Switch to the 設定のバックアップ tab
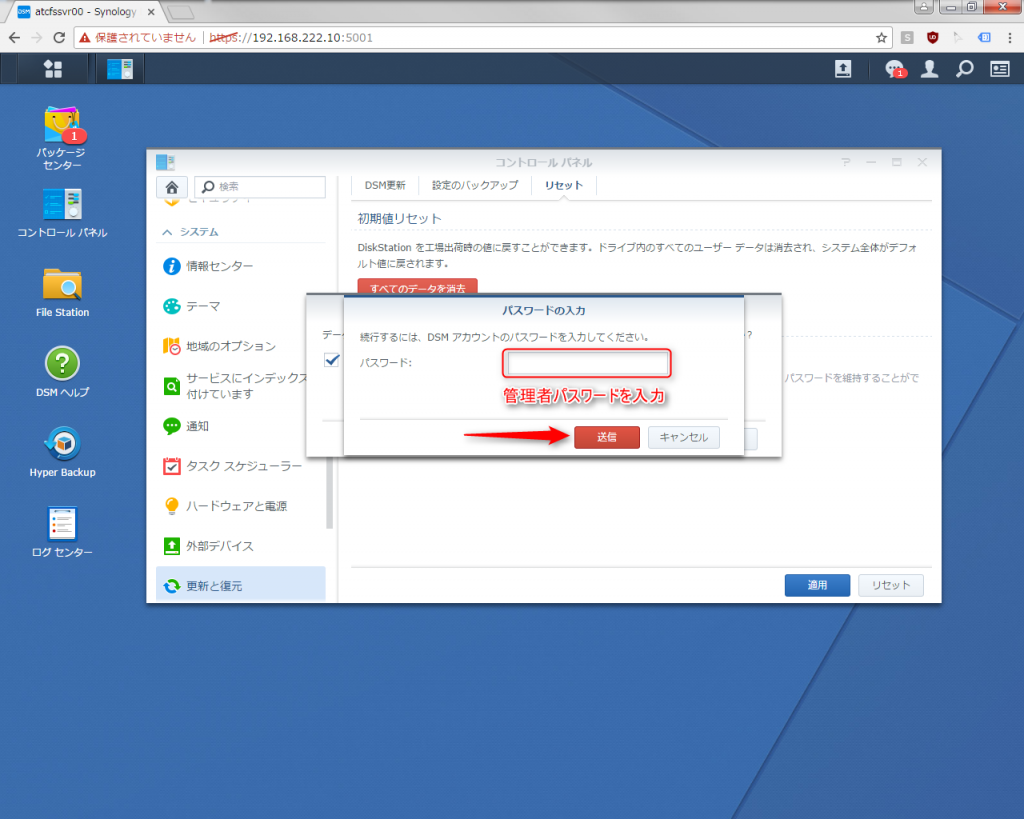The height and width of the screenshot is (819, 1024). [x=475, y=185]
